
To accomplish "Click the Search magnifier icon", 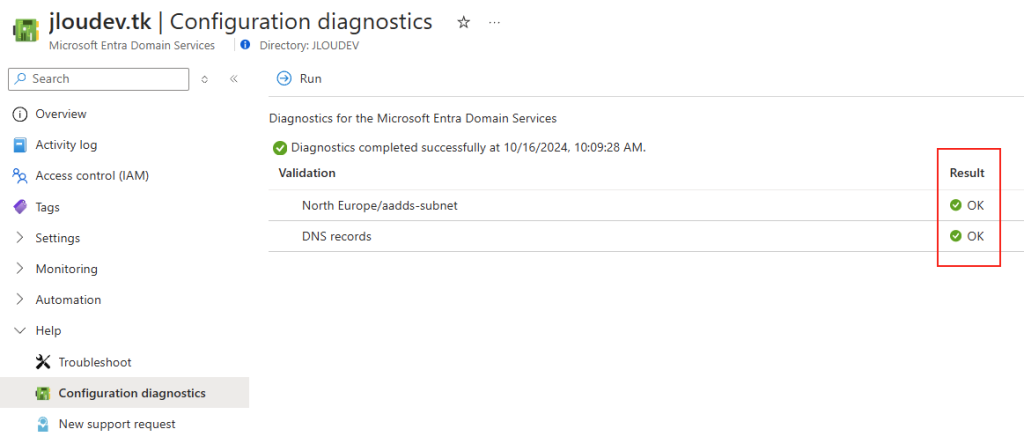I will (21, 78).
